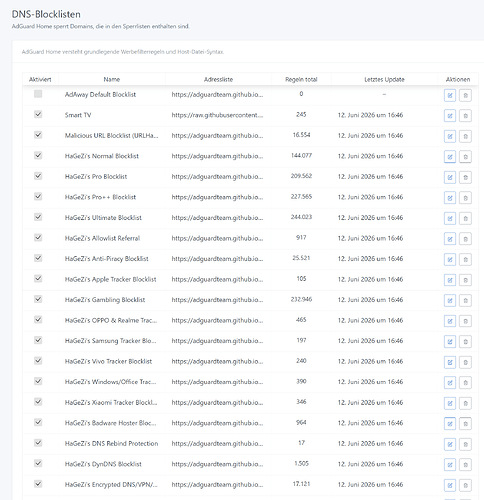Viewport: 484px width, 500px height.
Task: Delete HaGeZi's Normal Blocklist
Action: [x=465, y=157]
